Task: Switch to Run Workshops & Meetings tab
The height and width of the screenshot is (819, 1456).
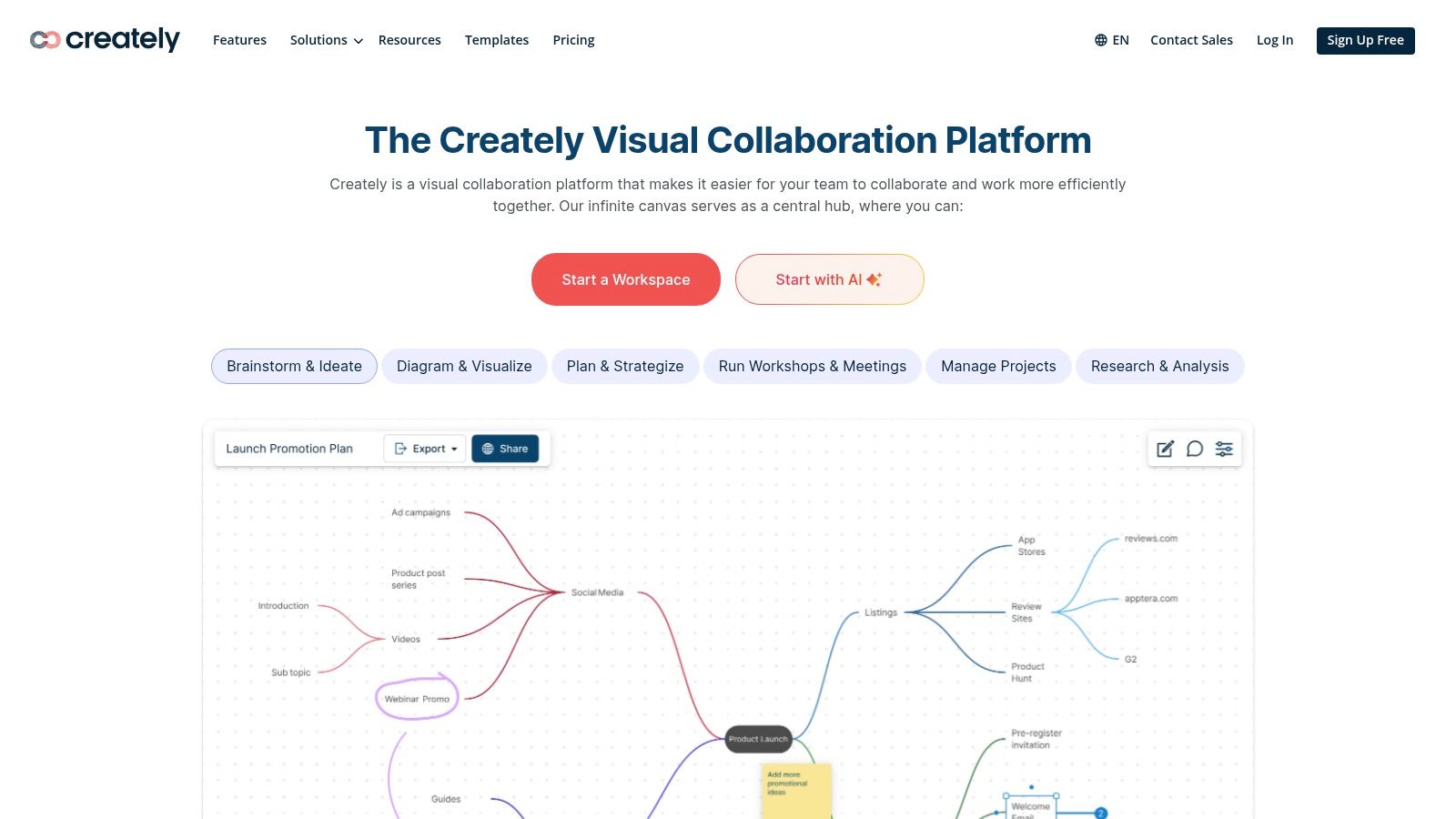Action: pyautogui.click(x=813, y=366)
